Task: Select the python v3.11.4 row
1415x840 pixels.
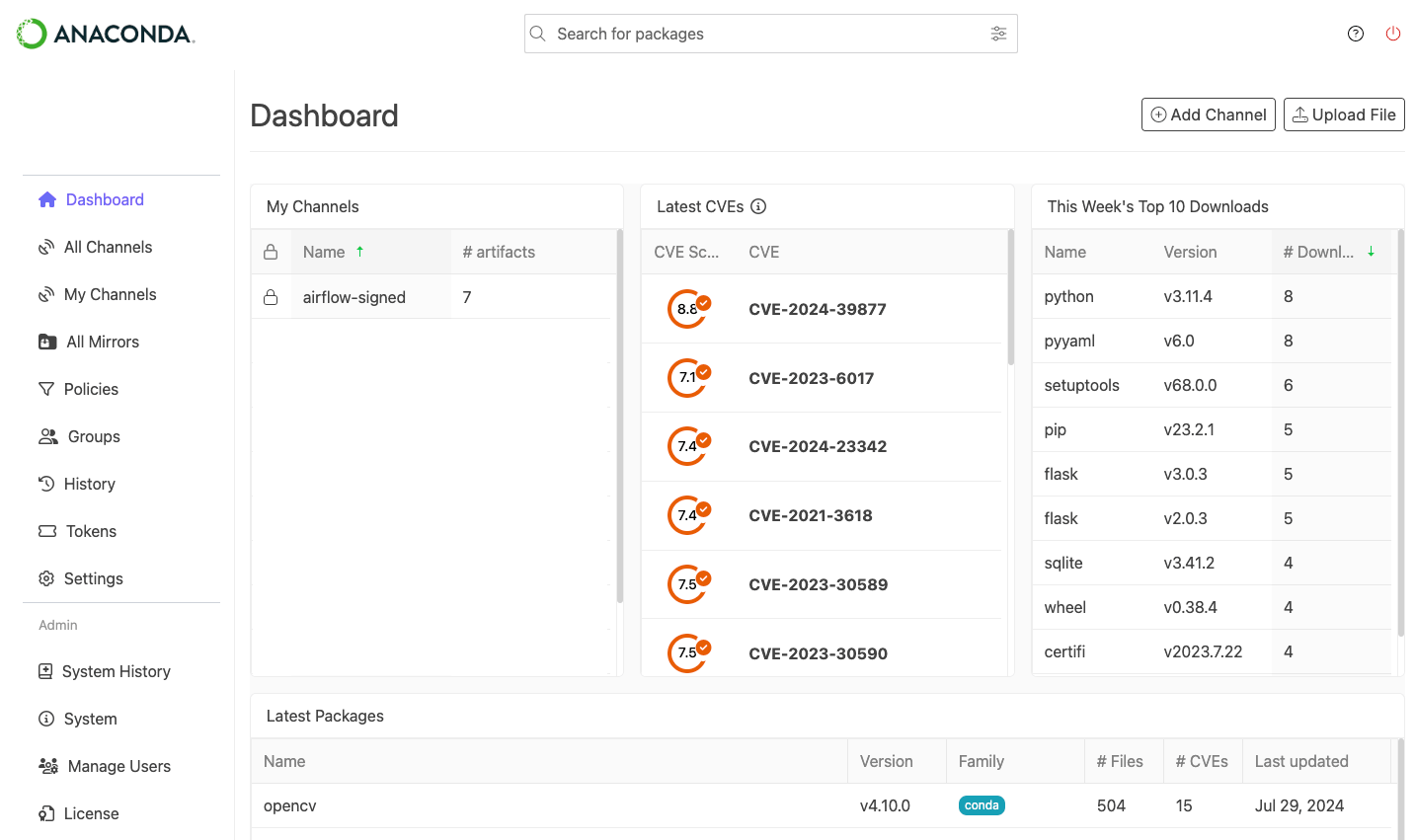Action: click(1212, 296)
